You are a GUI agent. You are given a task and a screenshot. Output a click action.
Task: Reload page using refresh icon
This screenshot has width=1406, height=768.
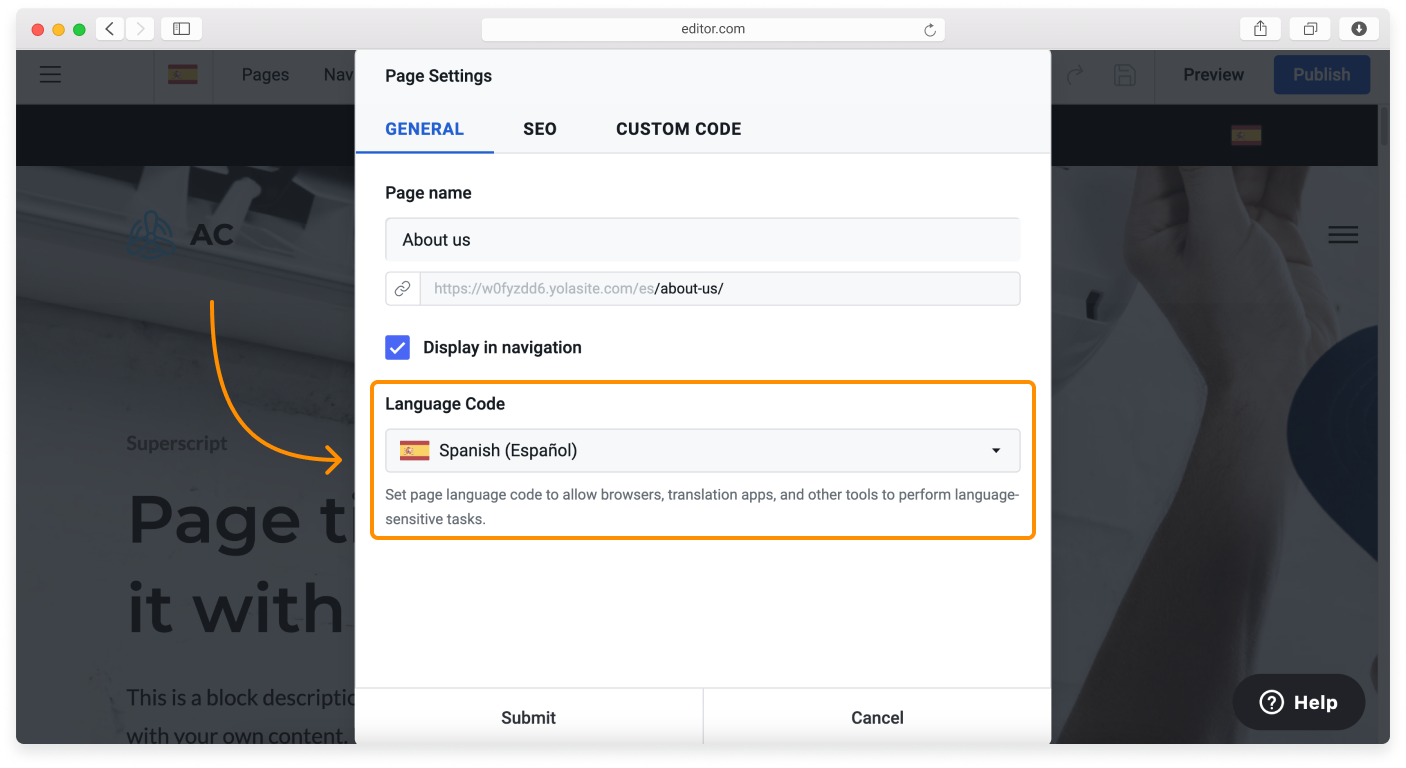[x=930, y=30]
